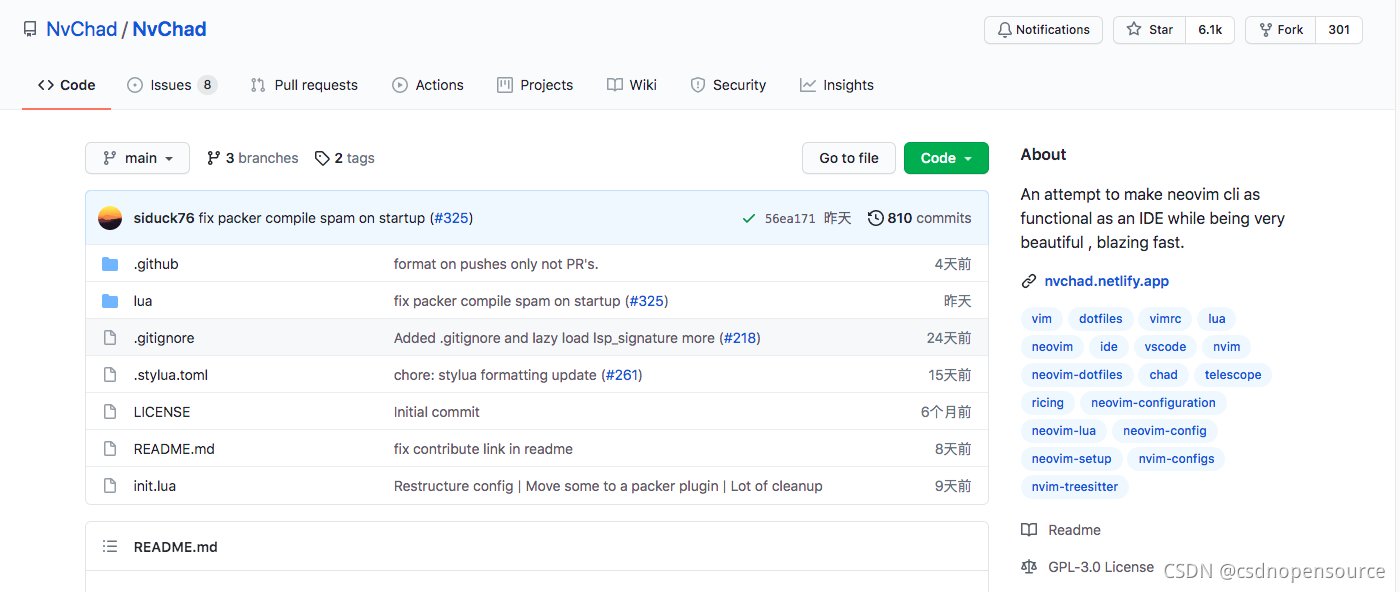Screen dimensions: 1400x592
Task: Click the vim topic tag
Action: click(1042, 319)
